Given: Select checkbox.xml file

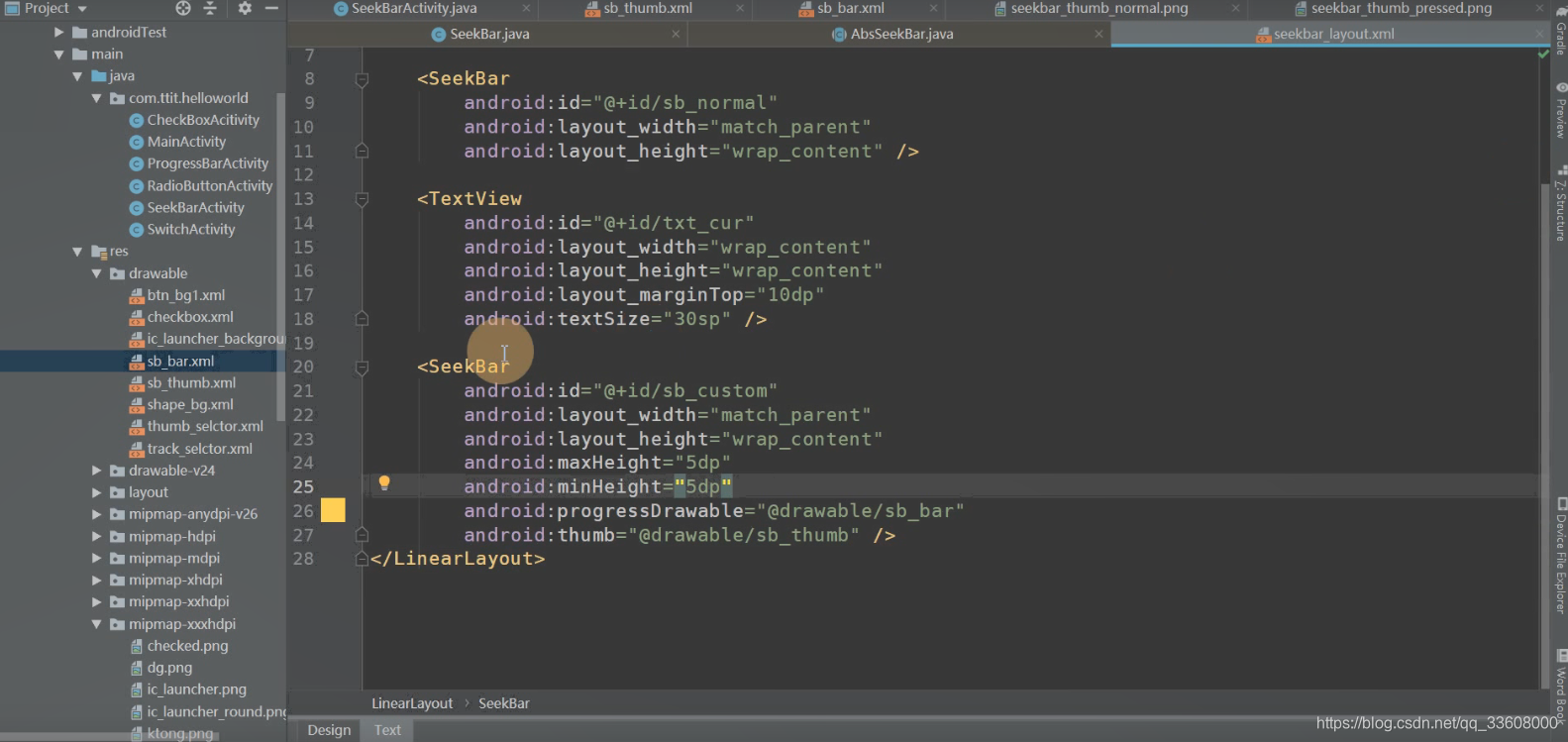Looking at the screenshot, I should point(190,317).
